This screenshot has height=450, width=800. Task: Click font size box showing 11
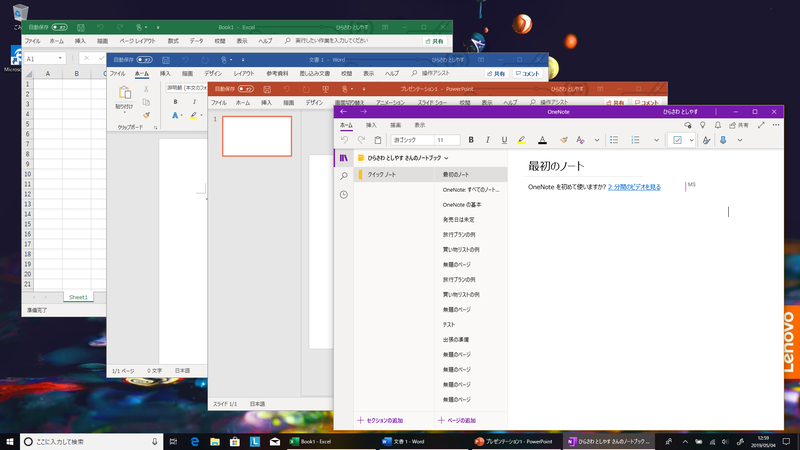447,140
